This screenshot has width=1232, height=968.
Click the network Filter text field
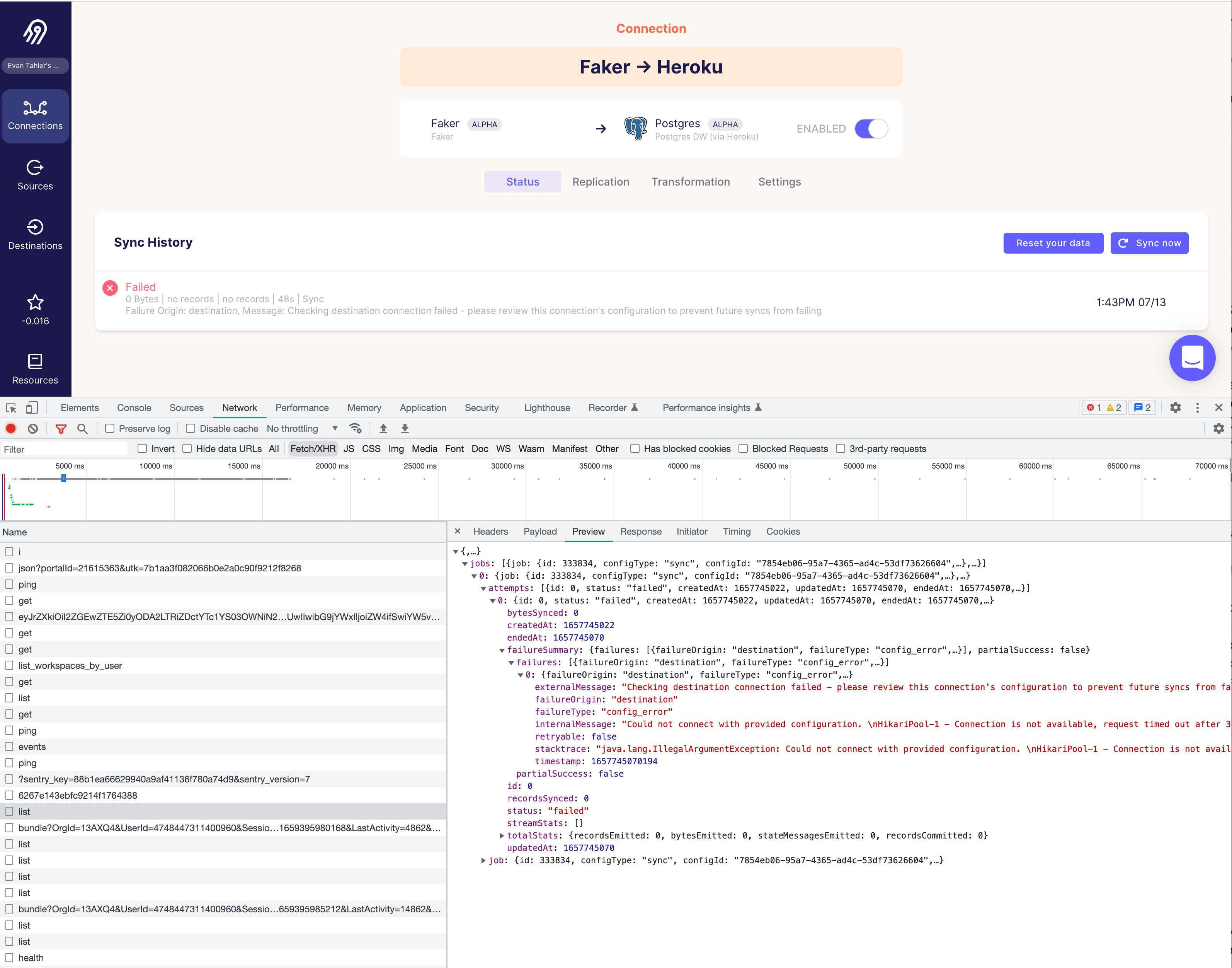tap(64, 450)
